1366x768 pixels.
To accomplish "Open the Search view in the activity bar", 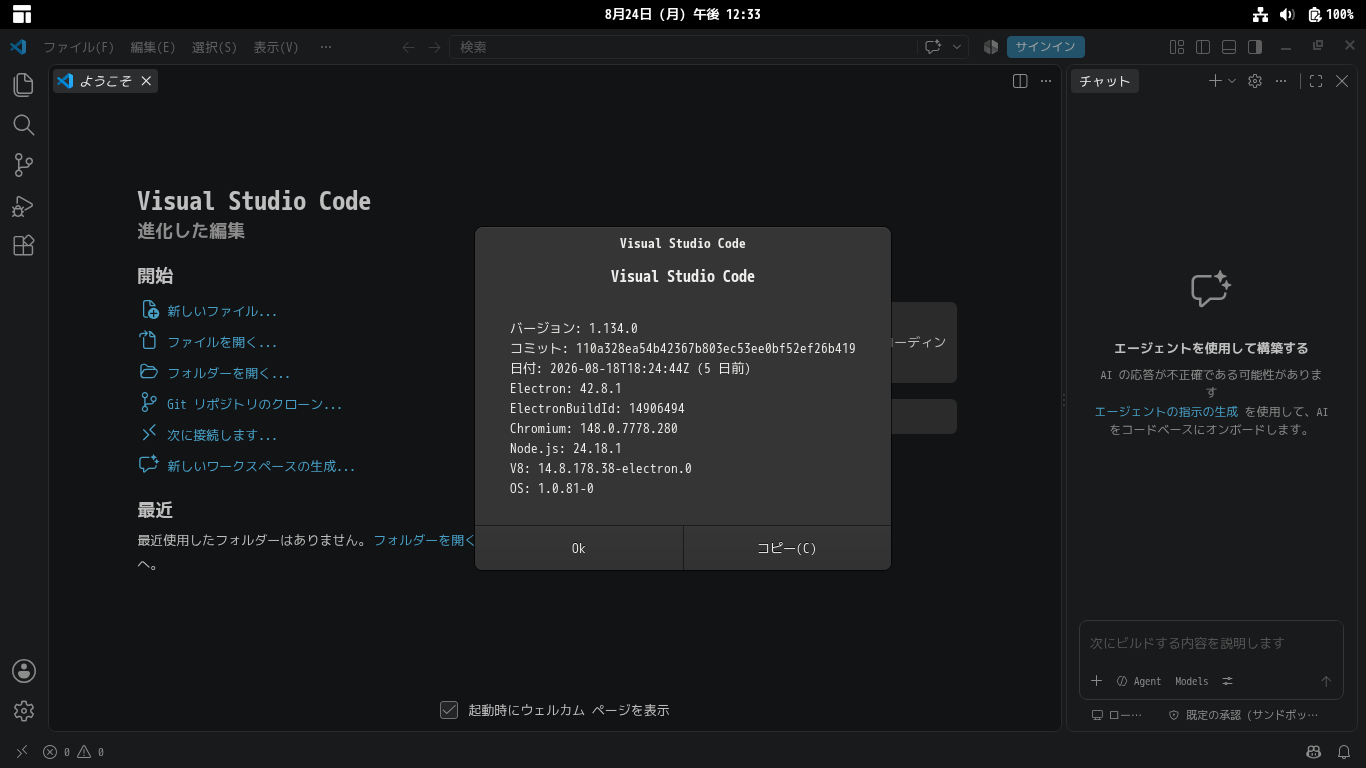I will click(24, 125).
